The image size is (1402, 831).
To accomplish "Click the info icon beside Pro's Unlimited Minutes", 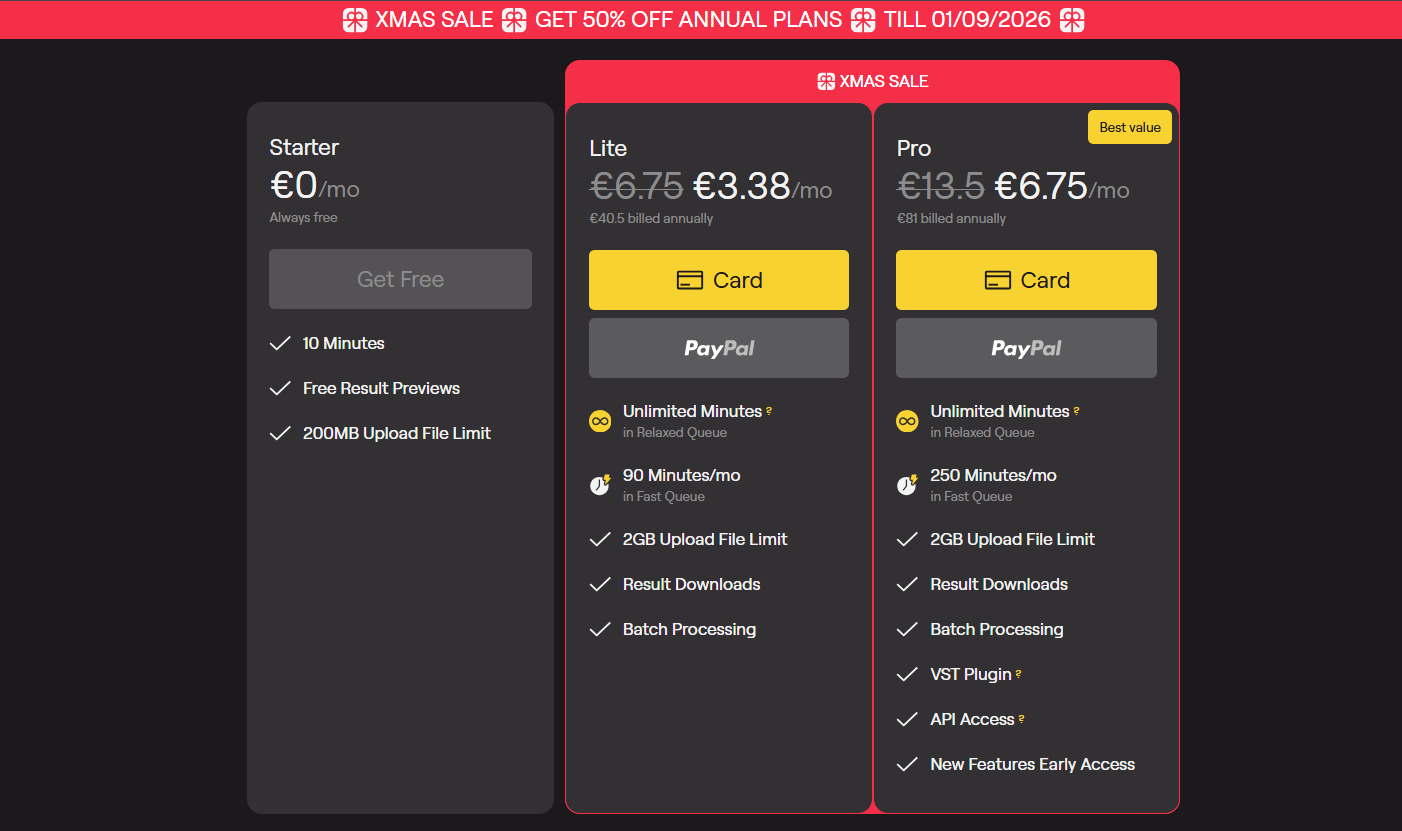I will 1076,411.
